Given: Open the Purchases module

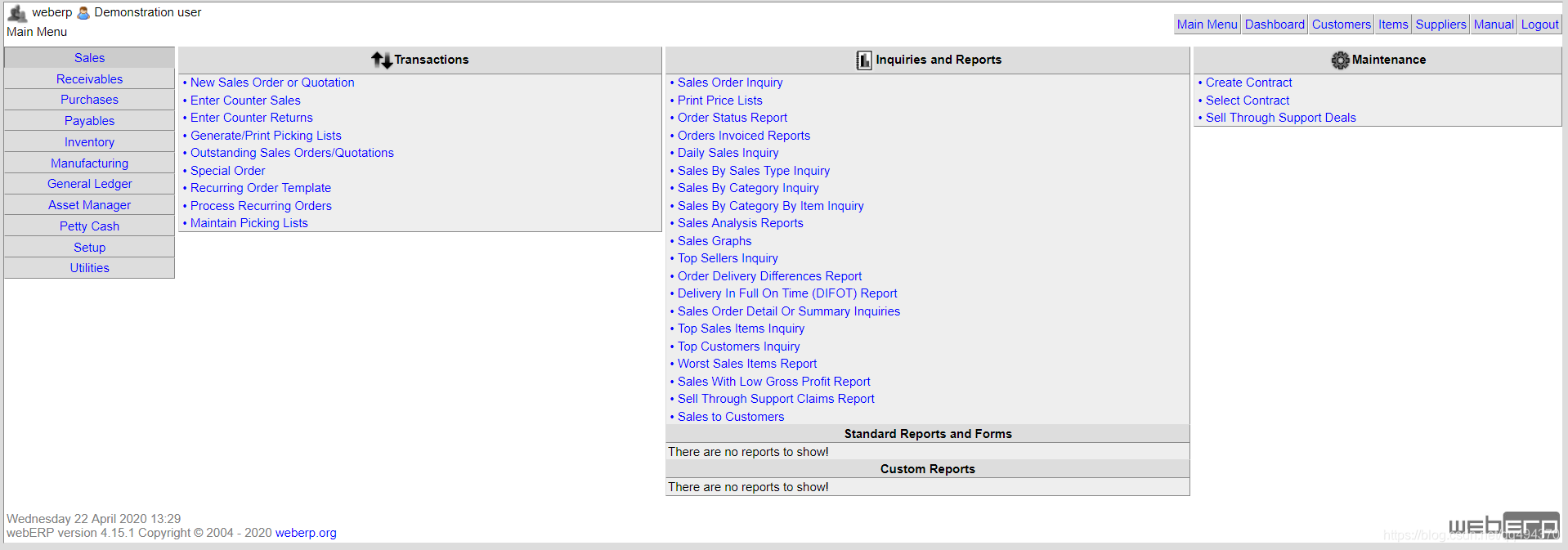Looking at the screenshot, I should pos(89,100).
